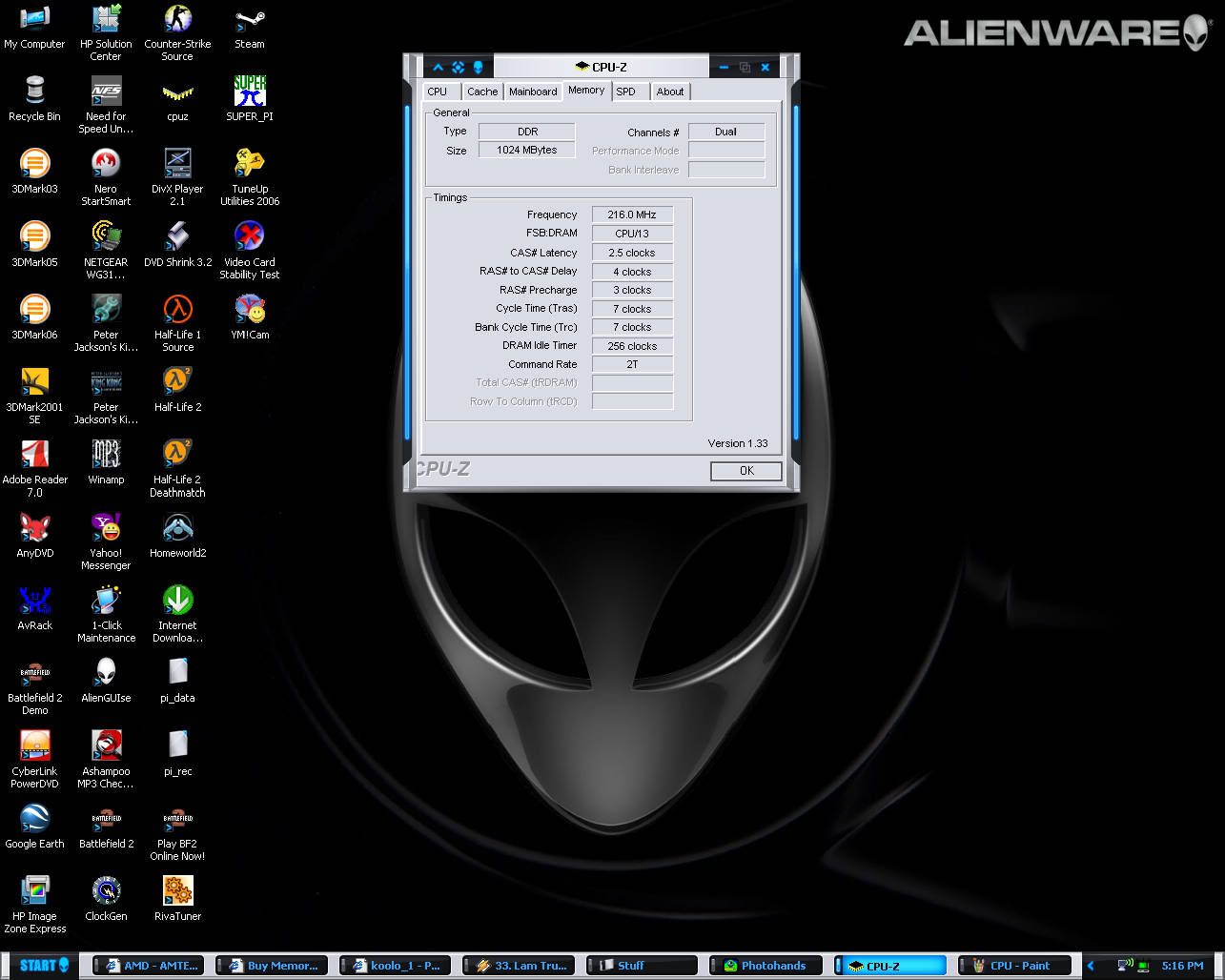Viewport: 1225px width, 980px height.
Task: Switch to Buy Memory taskbar window
Action: [272, 966]
